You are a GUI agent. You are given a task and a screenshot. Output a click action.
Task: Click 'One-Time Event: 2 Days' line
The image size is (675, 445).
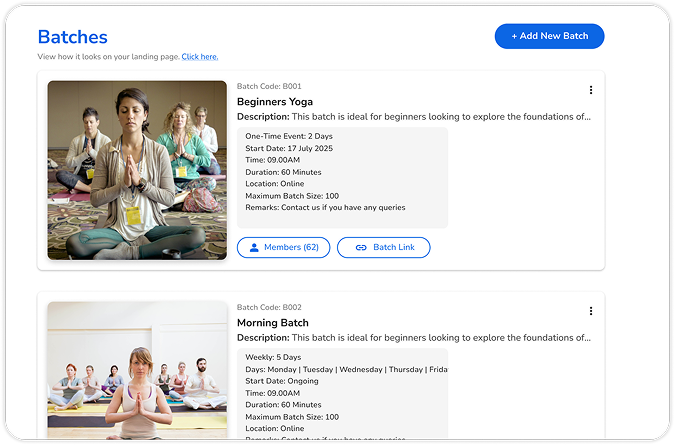(289, 136)
